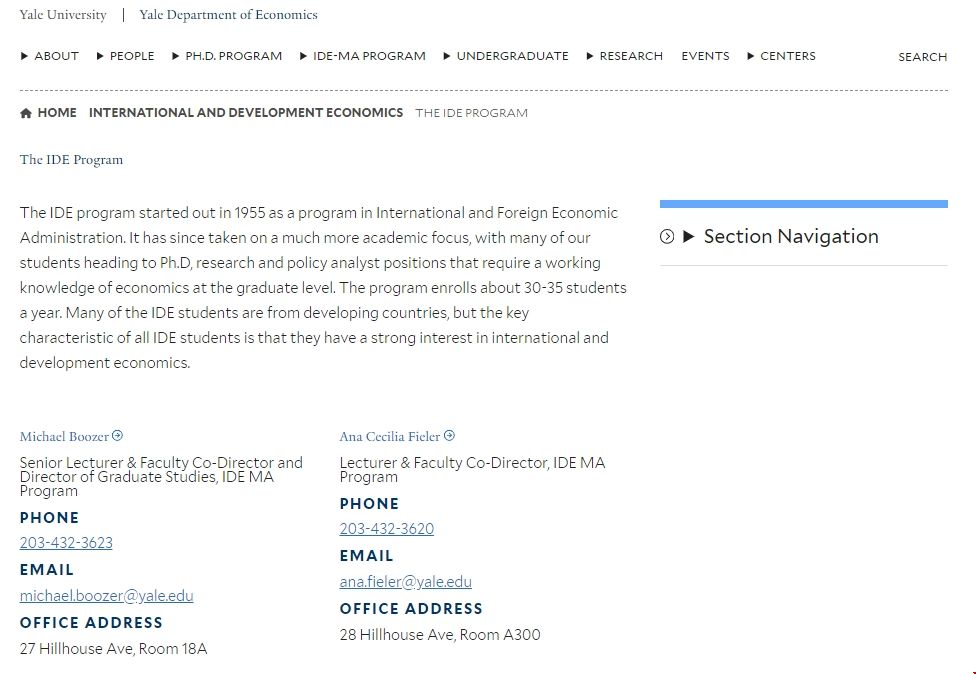The height and width of the screenshot is (674, 976).
Task: Click the Search button
Action: point(922,57)
